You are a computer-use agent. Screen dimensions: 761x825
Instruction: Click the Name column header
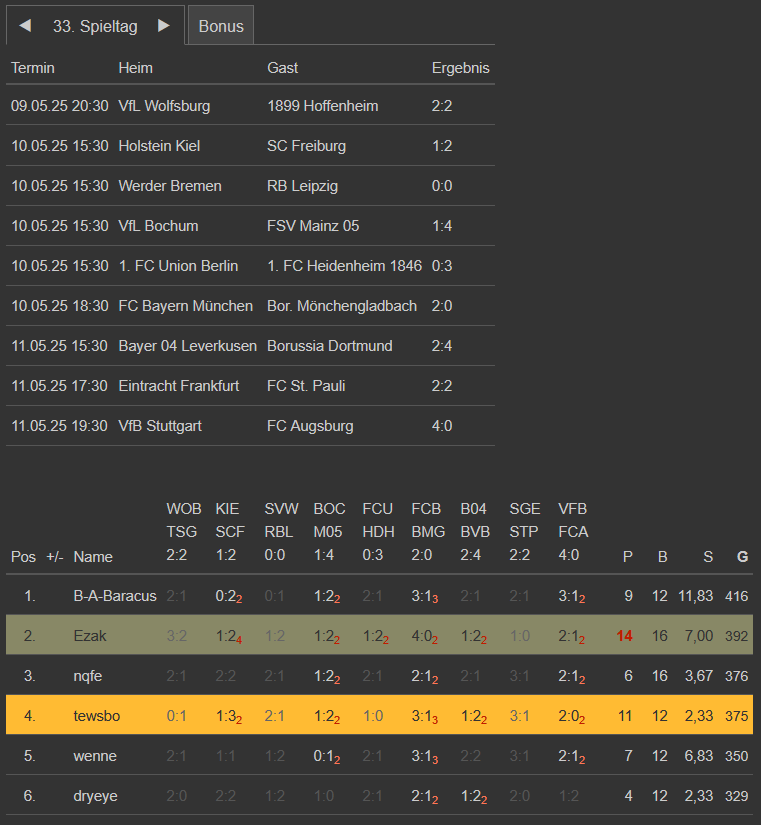pyautogui.click(x=93, y=557)
